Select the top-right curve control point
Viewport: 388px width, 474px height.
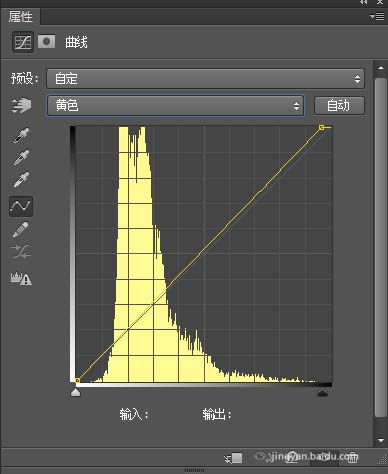(x=321, y=127)
